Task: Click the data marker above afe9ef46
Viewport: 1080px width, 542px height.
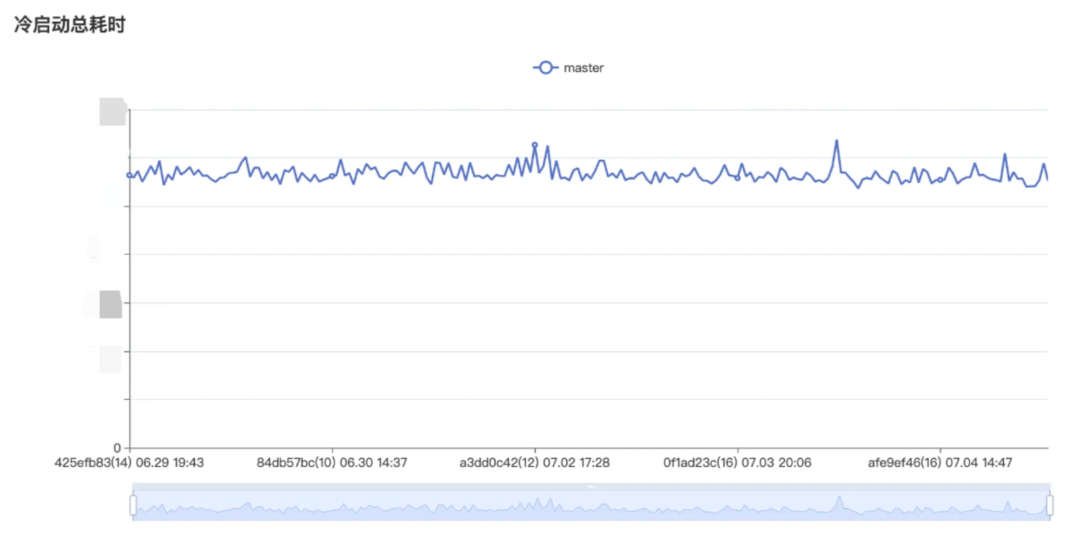Action: (x=939, y=180)
